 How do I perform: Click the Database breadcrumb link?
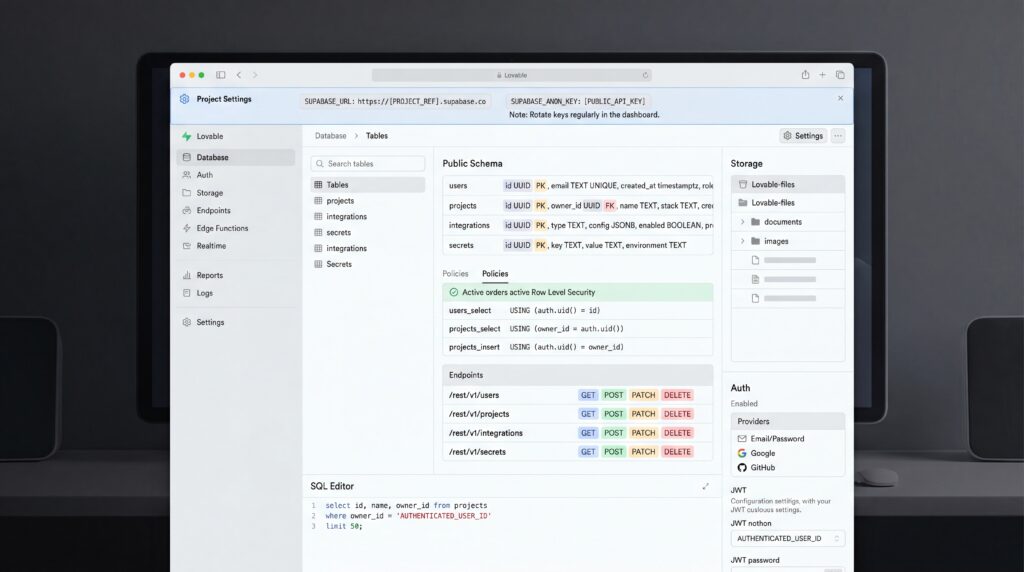[330, 136]
